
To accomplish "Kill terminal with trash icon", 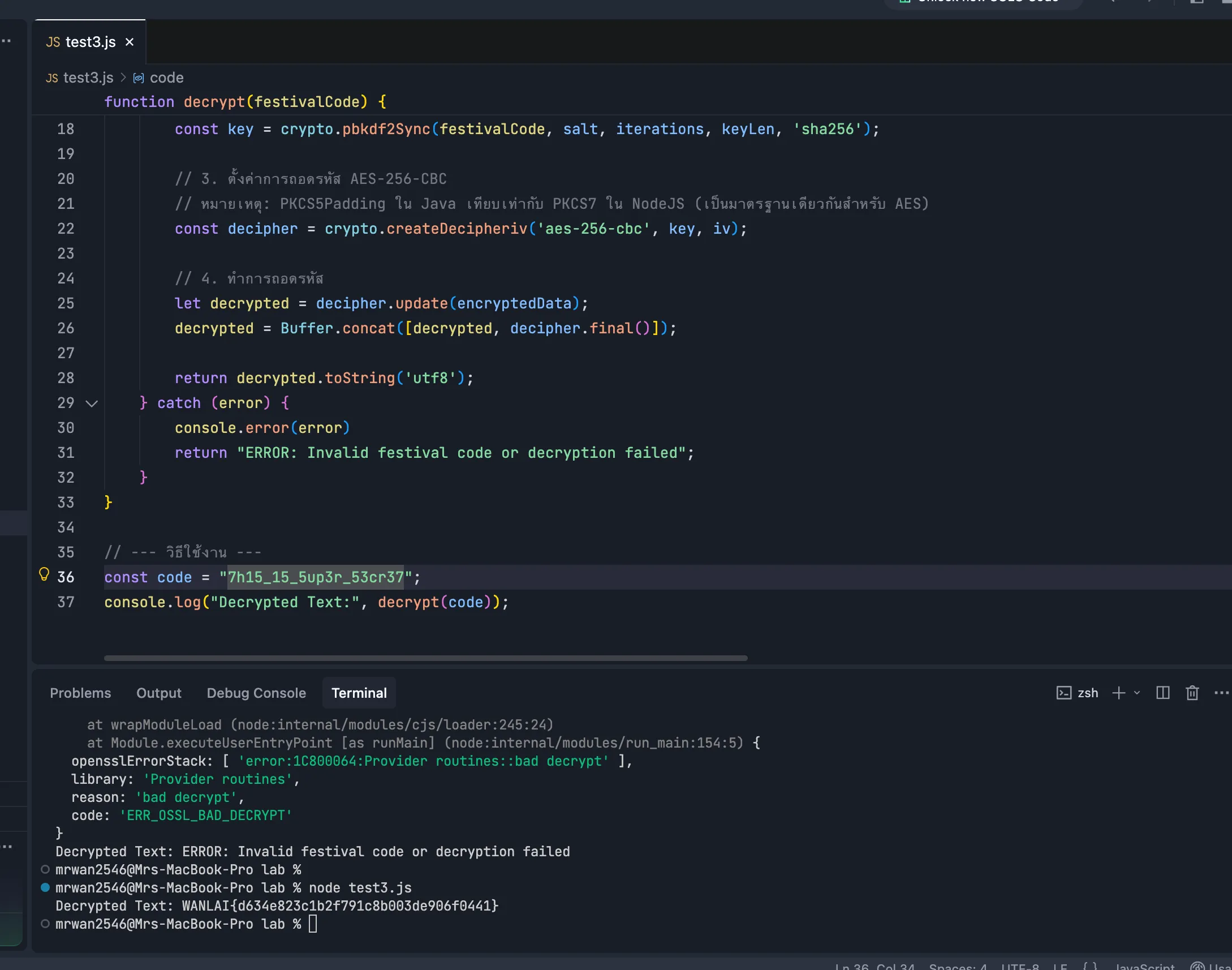I will pyautogui.click(x=1192, y=693).
